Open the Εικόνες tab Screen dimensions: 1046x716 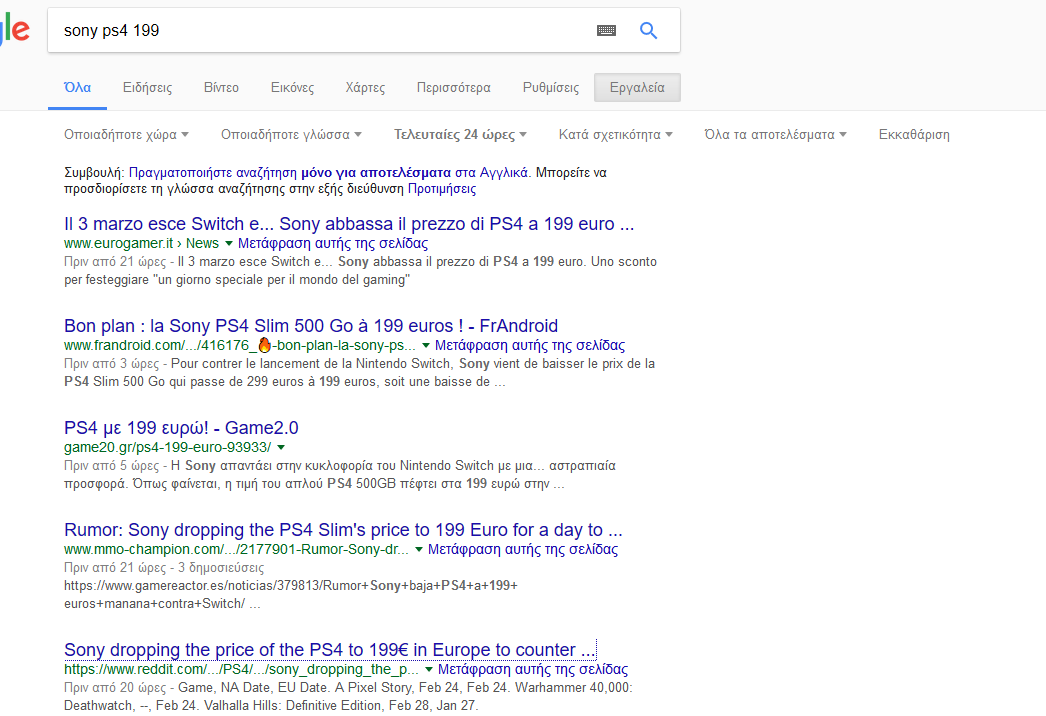pyautogui.click(x=292, y=87)
